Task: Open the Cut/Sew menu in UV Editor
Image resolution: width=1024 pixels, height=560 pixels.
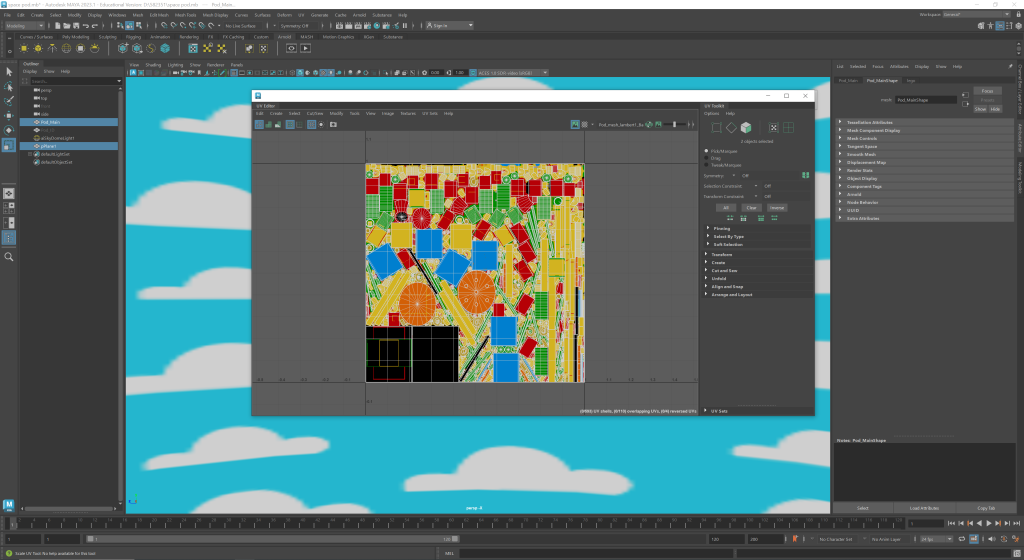Action: pos(315,114)
